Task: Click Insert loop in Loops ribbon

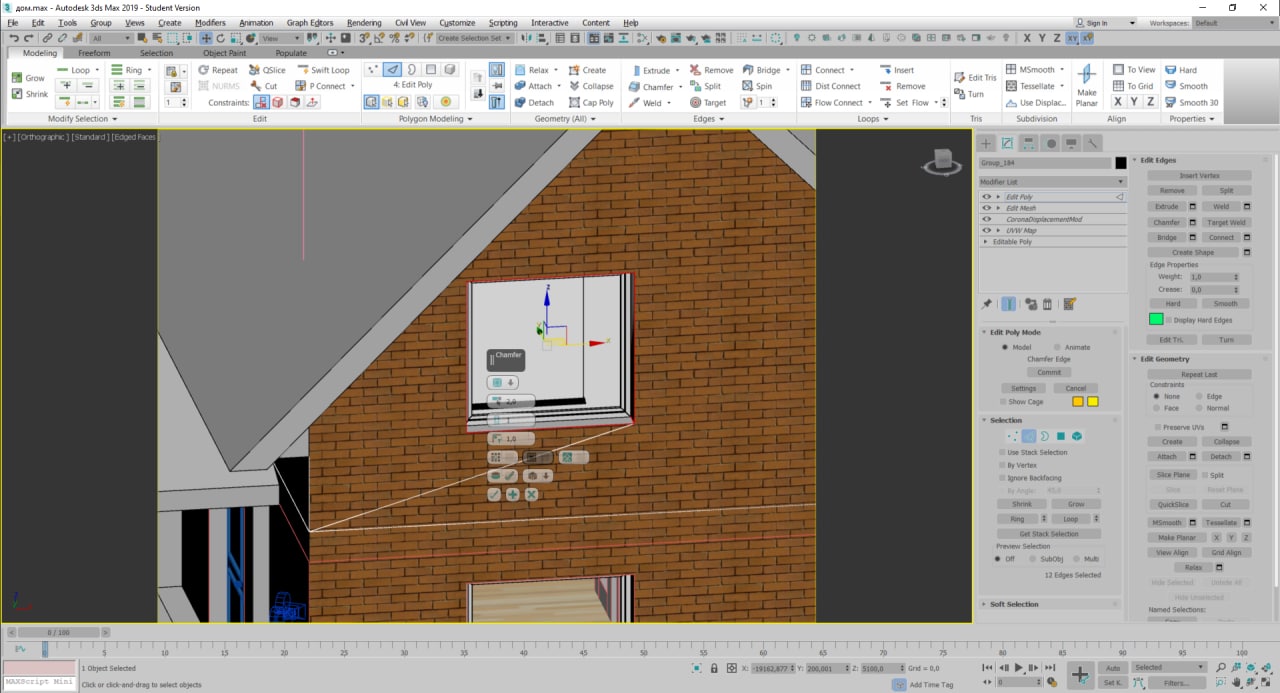Action: [897, 70]
